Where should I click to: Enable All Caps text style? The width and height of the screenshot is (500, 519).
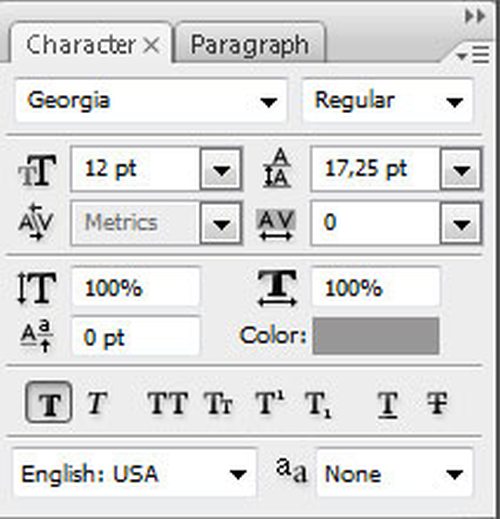click(168, 403)
